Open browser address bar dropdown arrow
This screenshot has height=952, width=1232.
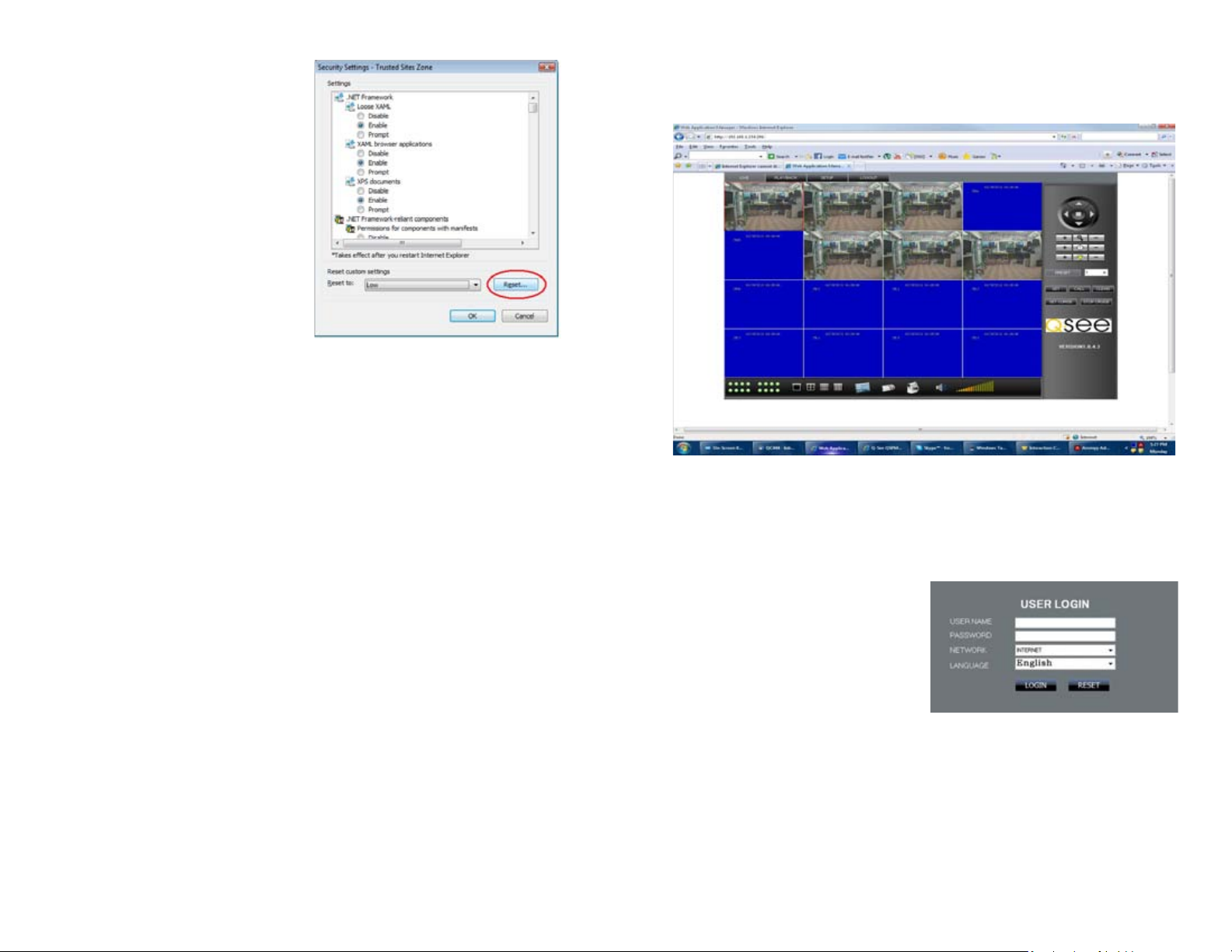1054,137
